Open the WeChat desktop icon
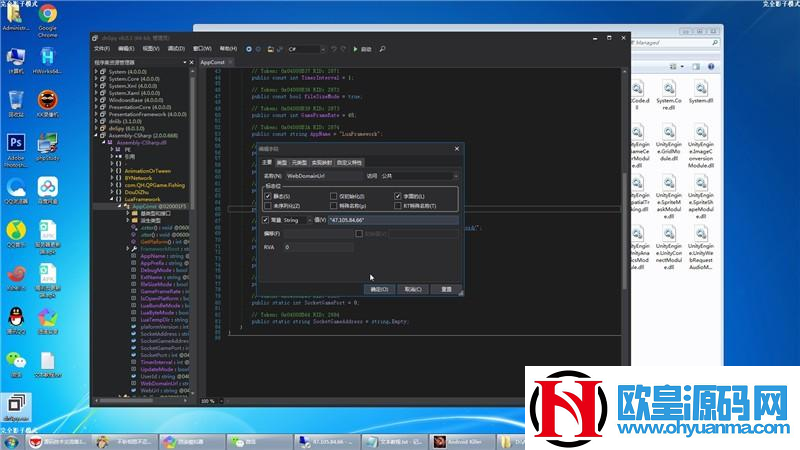 (x=16, y=364)
